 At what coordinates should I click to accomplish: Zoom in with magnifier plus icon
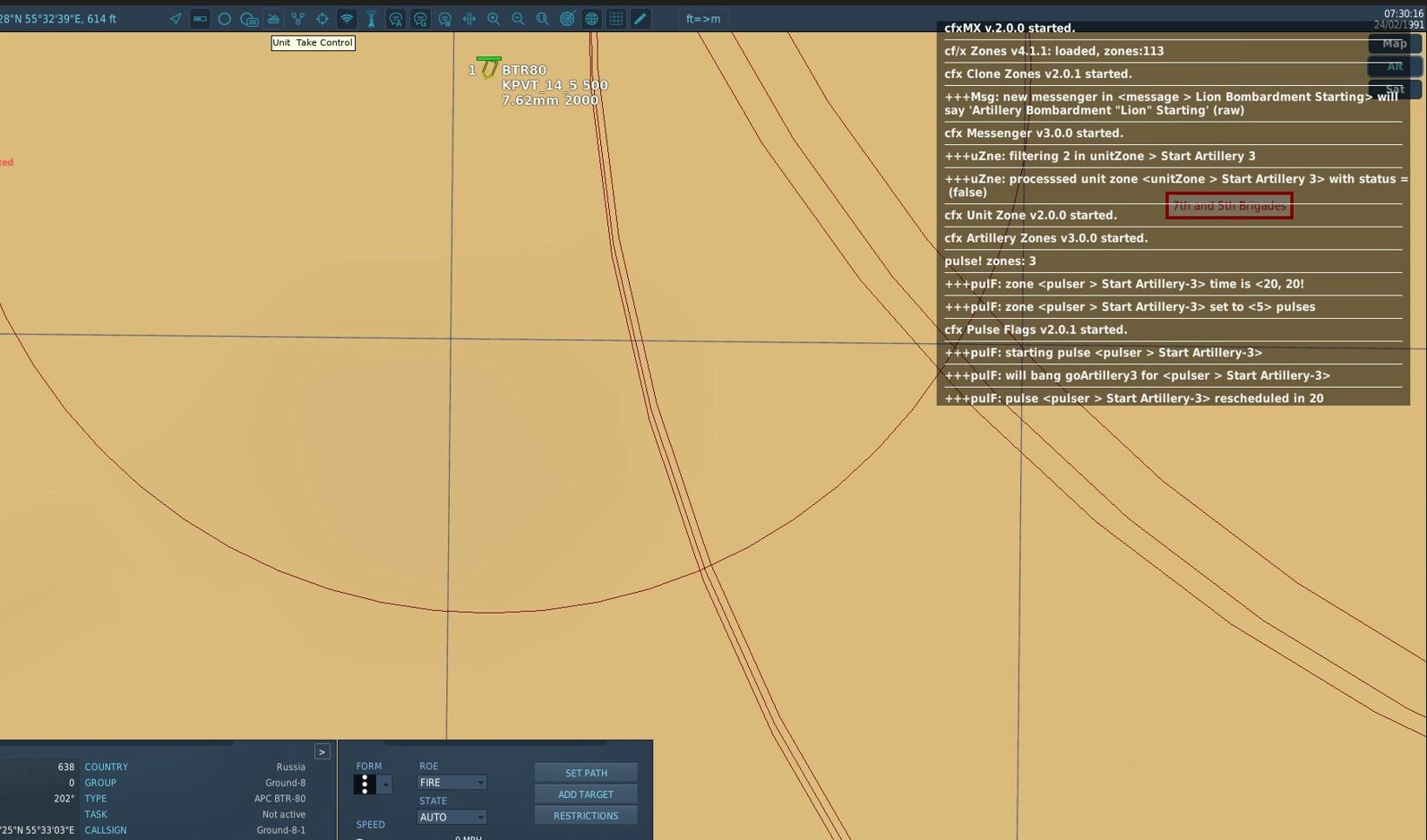tap(494, 19)
